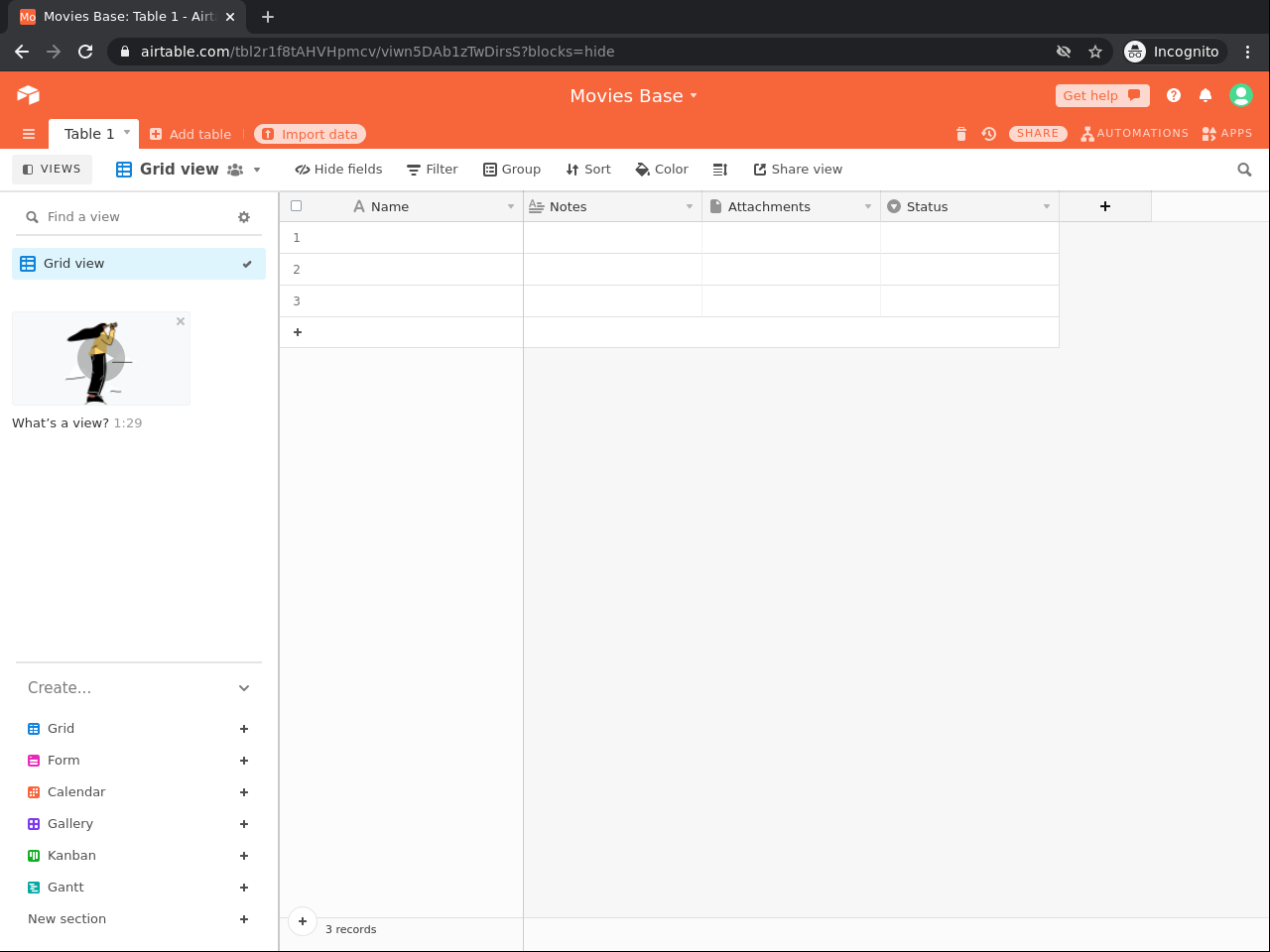
Task: Create a new Gallery view with plus
Action: [244, 824]
